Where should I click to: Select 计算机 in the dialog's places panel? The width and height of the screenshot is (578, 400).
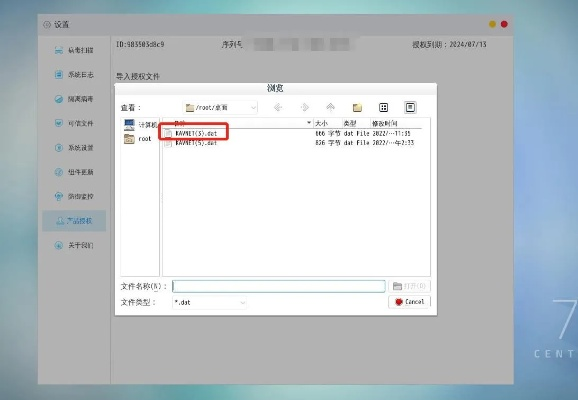(x=140, y=125)
